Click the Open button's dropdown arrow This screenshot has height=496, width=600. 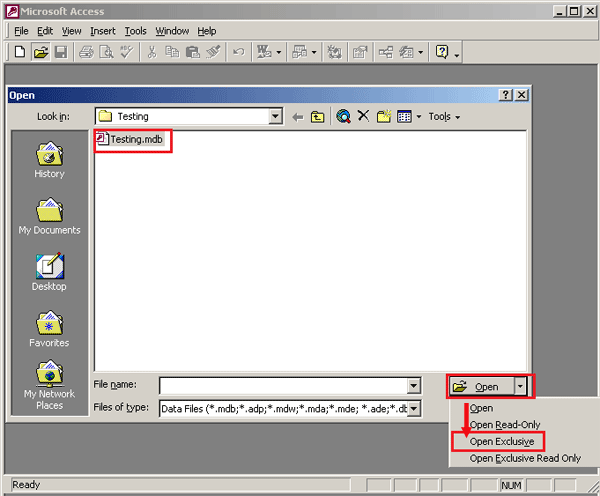click(x=520, y=387)
